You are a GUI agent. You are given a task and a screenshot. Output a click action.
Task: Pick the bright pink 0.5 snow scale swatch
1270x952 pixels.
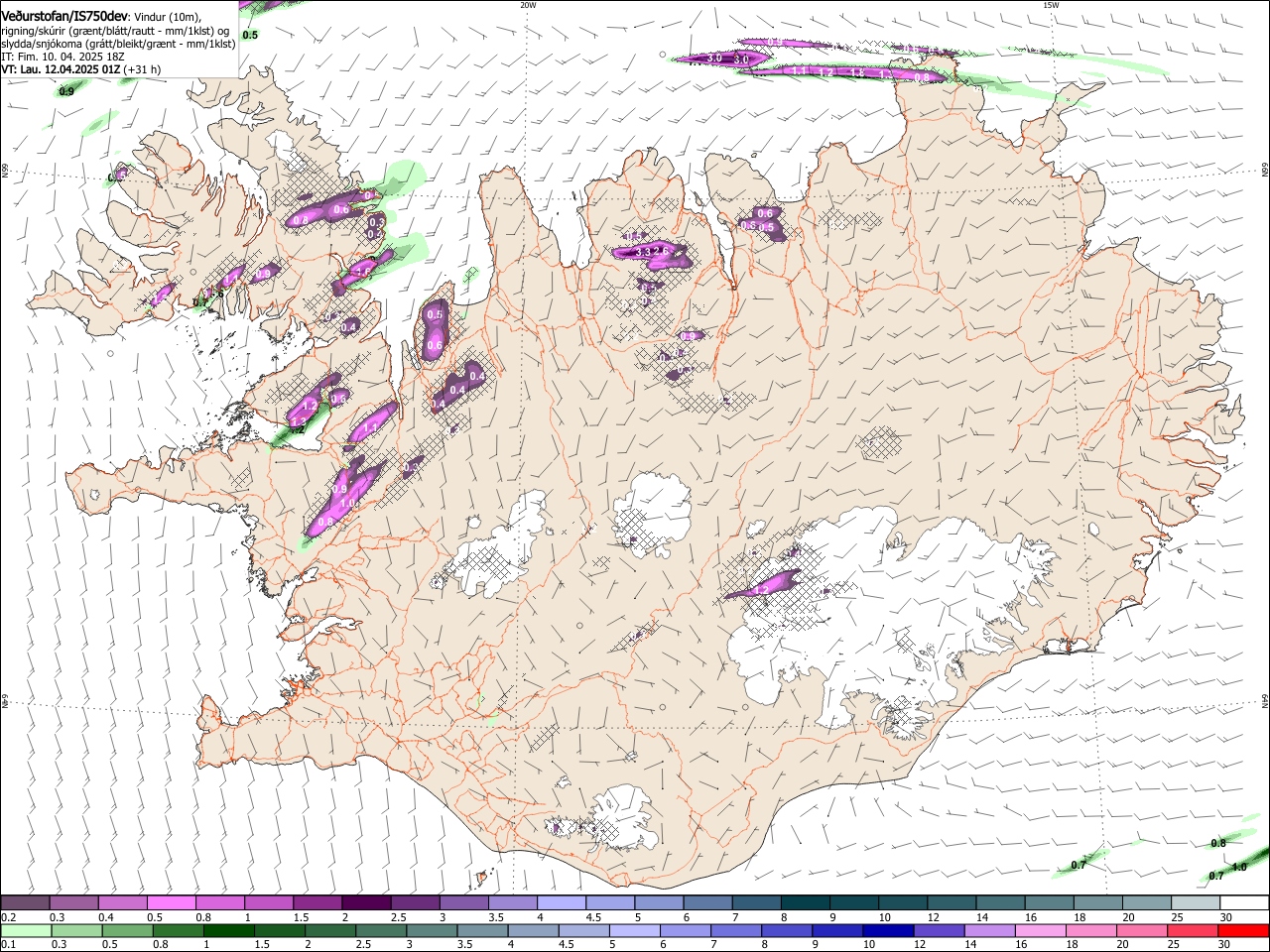coord(171,902)
